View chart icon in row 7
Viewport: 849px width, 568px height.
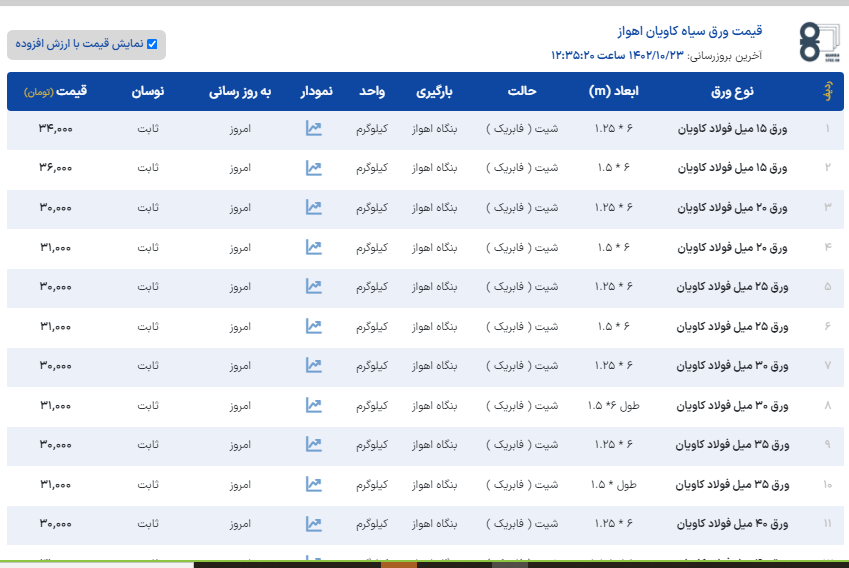coord(313,366)
